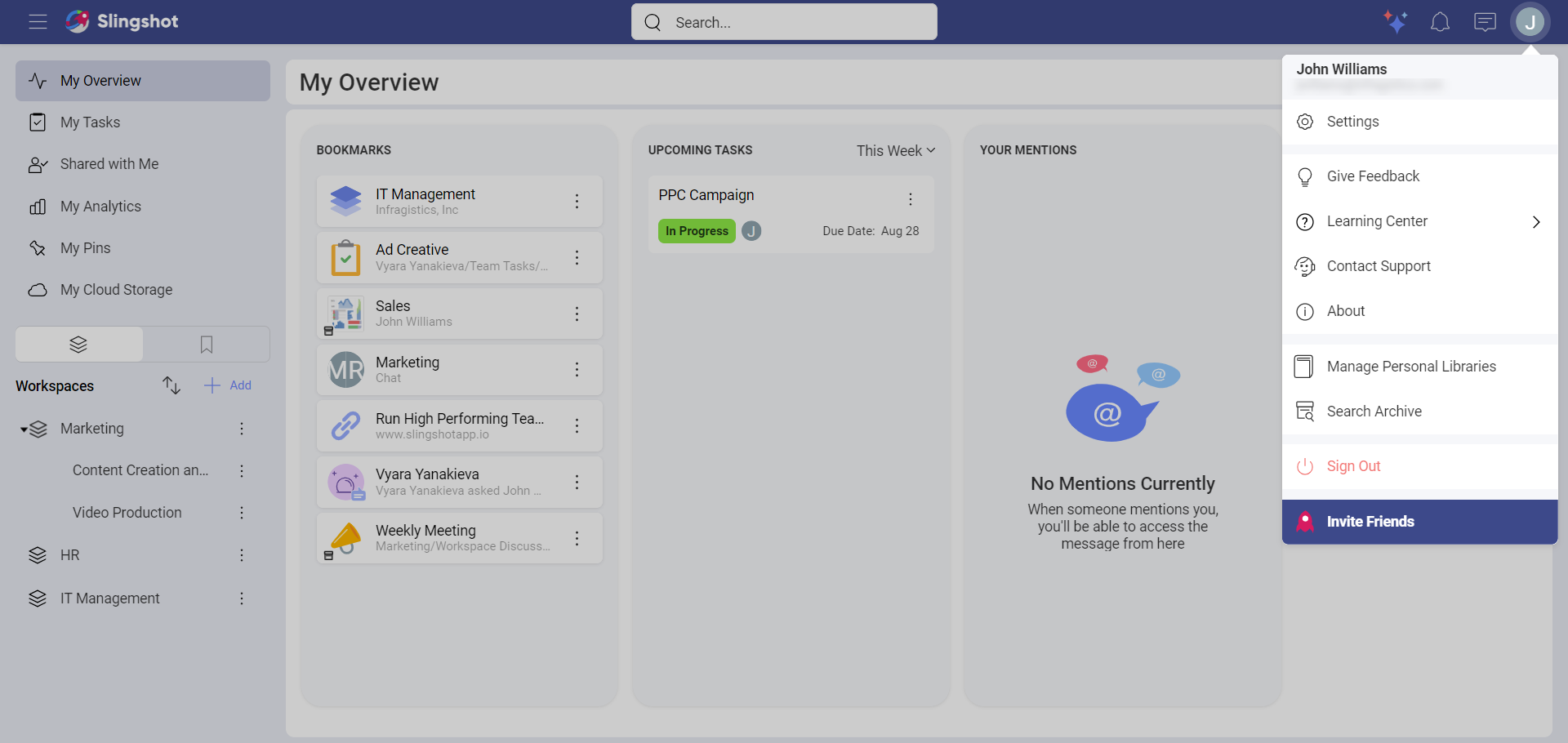Collapse the Marketing workspace tree
The image size is (1568, 743).
[x=24, y=429]
